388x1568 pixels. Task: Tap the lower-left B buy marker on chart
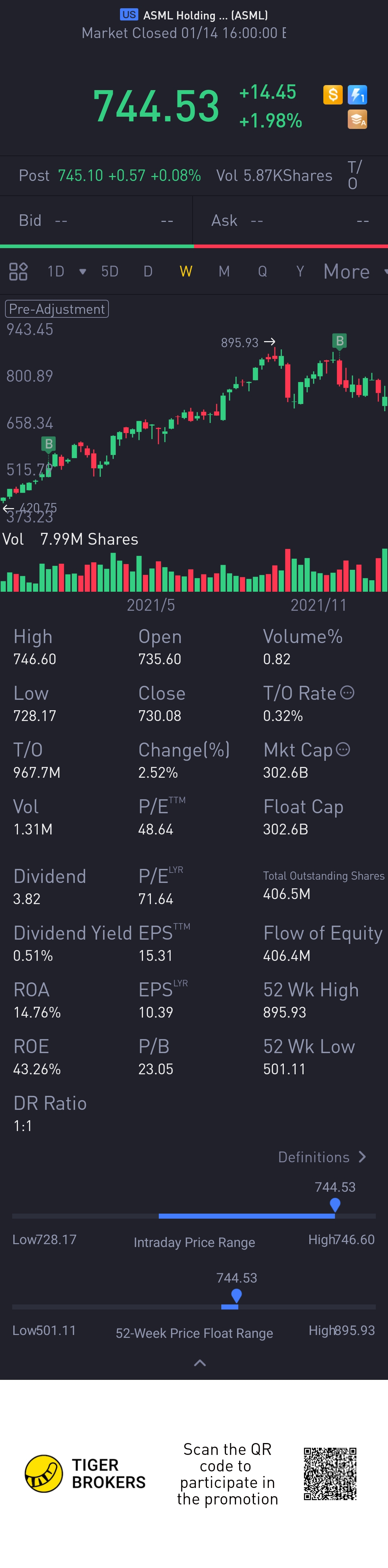[49, 444]
